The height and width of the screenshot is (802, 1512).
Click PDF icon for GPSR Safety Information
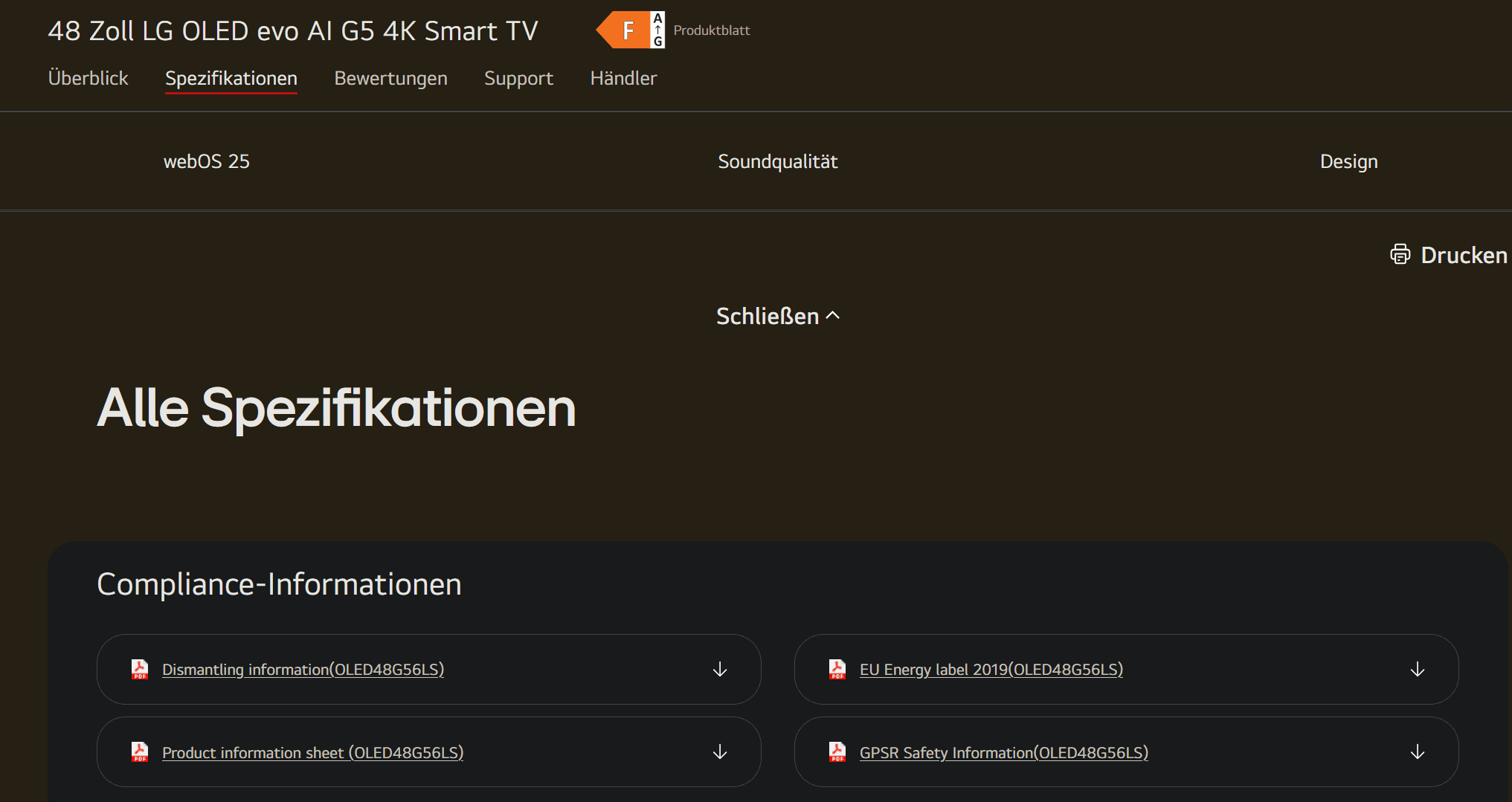837,752
